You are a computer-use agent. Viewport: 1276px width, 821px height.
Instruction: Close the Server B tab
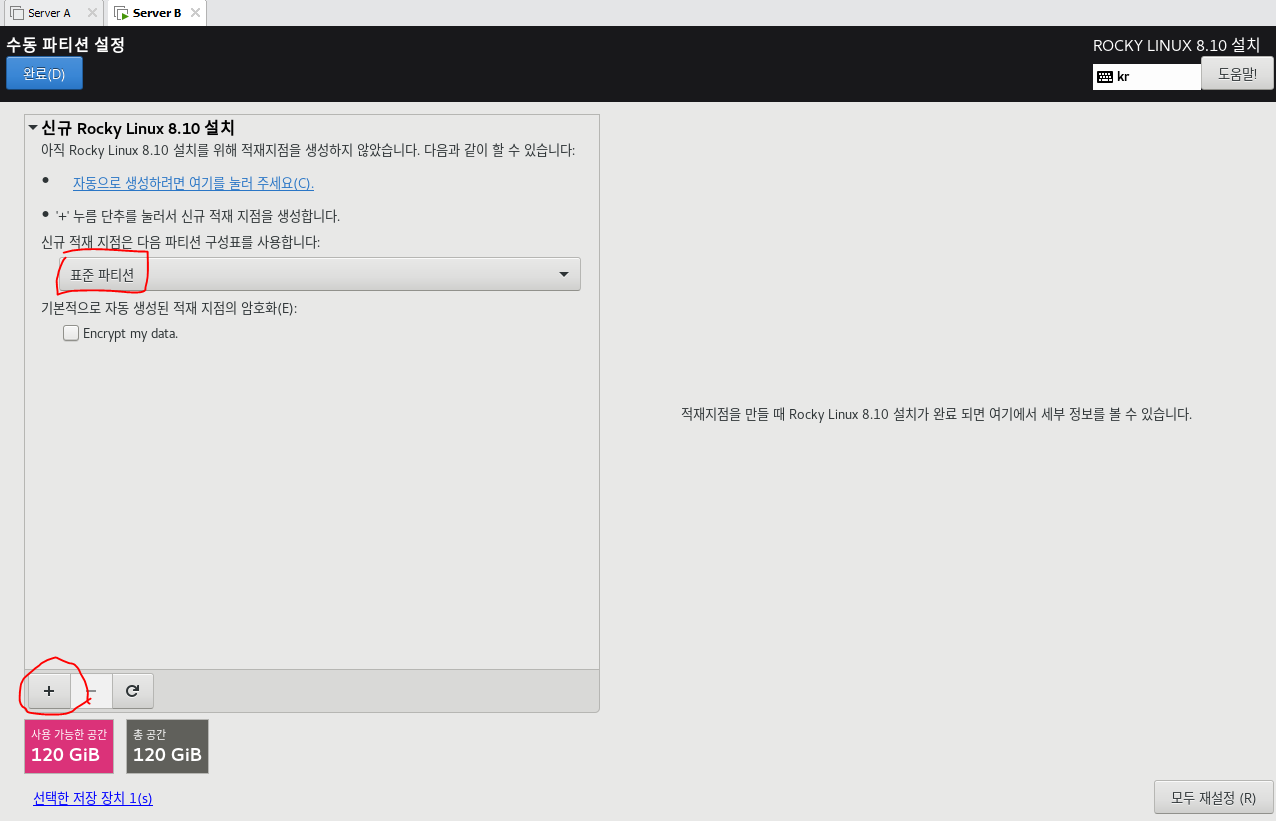coord(195,13)
